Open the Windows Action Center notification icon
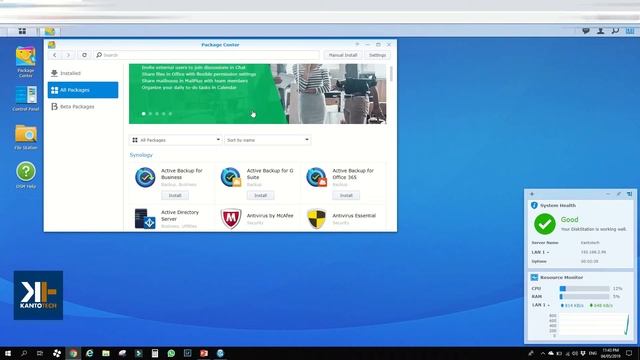The width and height of the screenshot is (640, 360). coord(629,353)
